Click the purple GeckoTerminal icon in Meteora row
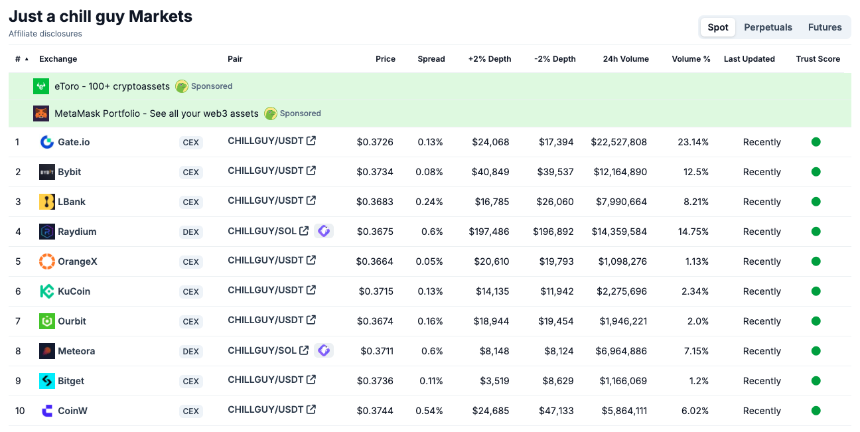 324,350
